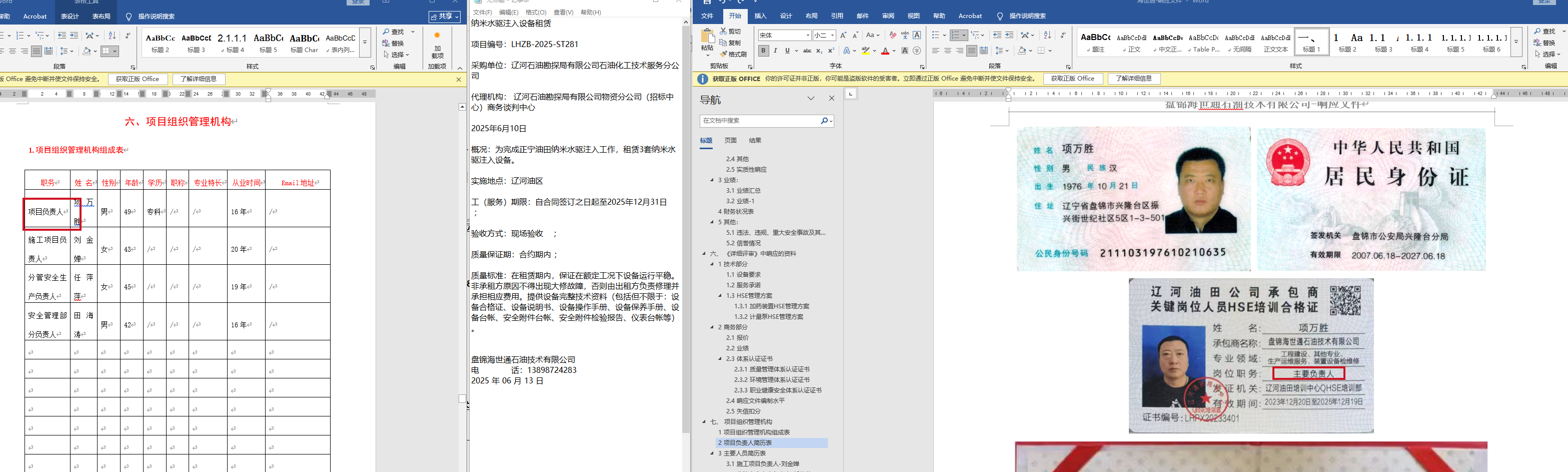
Task: Toggle justify alignment in right Word ribbon
Action: (x=972, y=51)
